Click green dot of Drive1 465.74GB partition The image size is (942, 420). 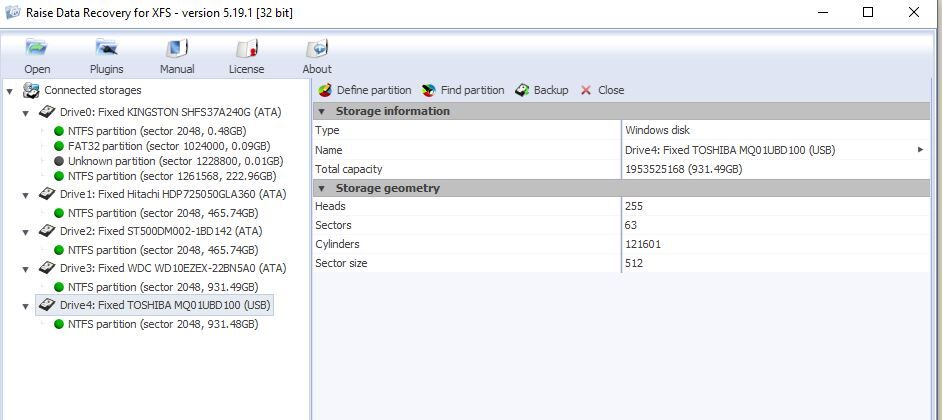point(59,213)
